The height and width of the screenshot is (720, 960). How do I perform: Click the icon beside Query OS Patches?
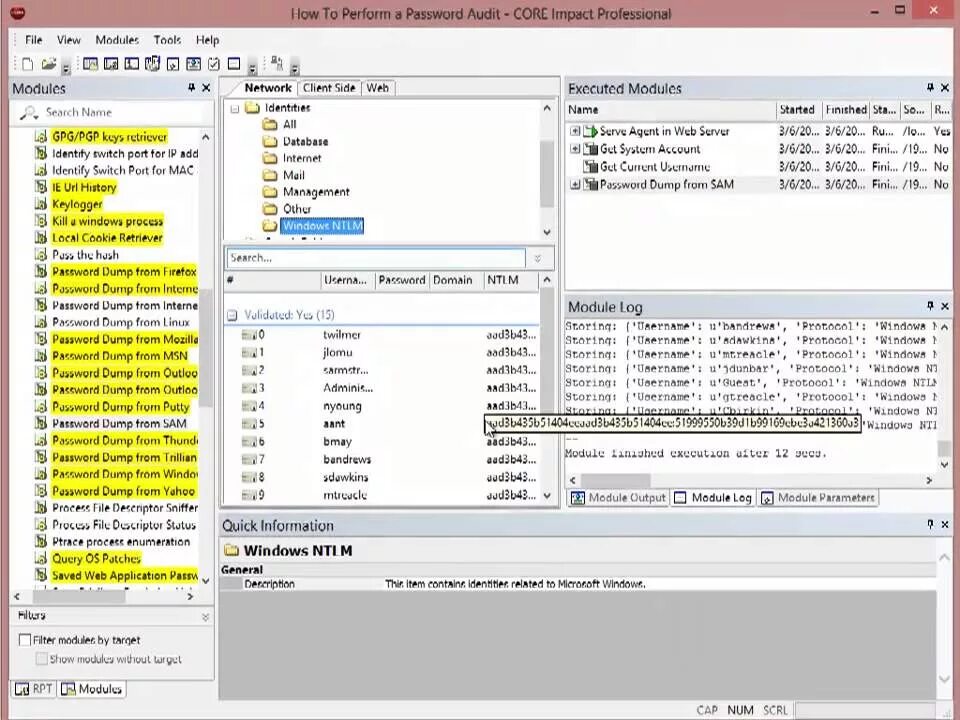coord(40,558)
